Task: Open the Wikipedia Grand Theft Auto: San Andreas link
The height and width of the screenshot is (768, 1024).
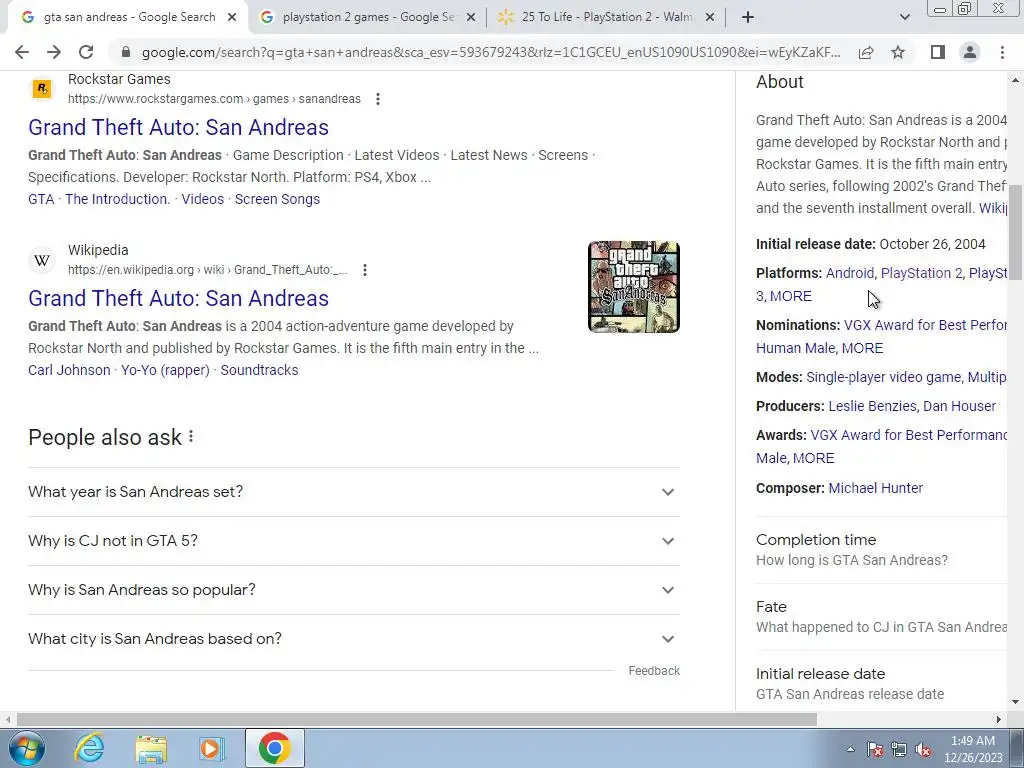Action: click(178, 298)
